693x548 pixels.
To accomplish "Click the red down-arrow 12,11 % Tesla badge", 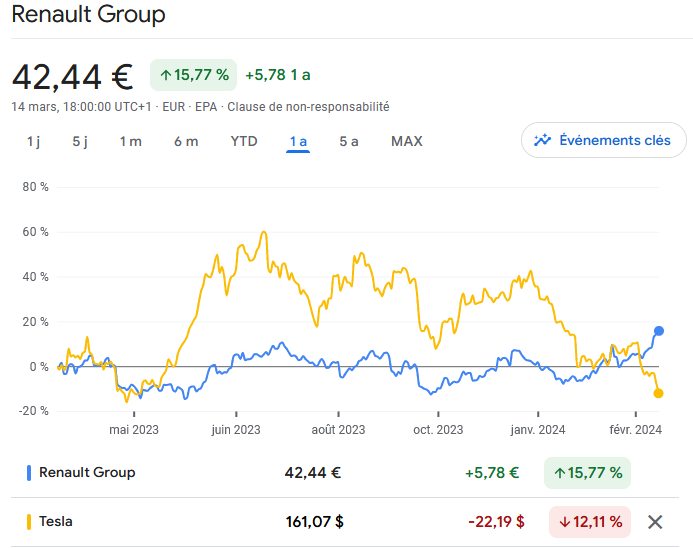I will pos(589,521).
